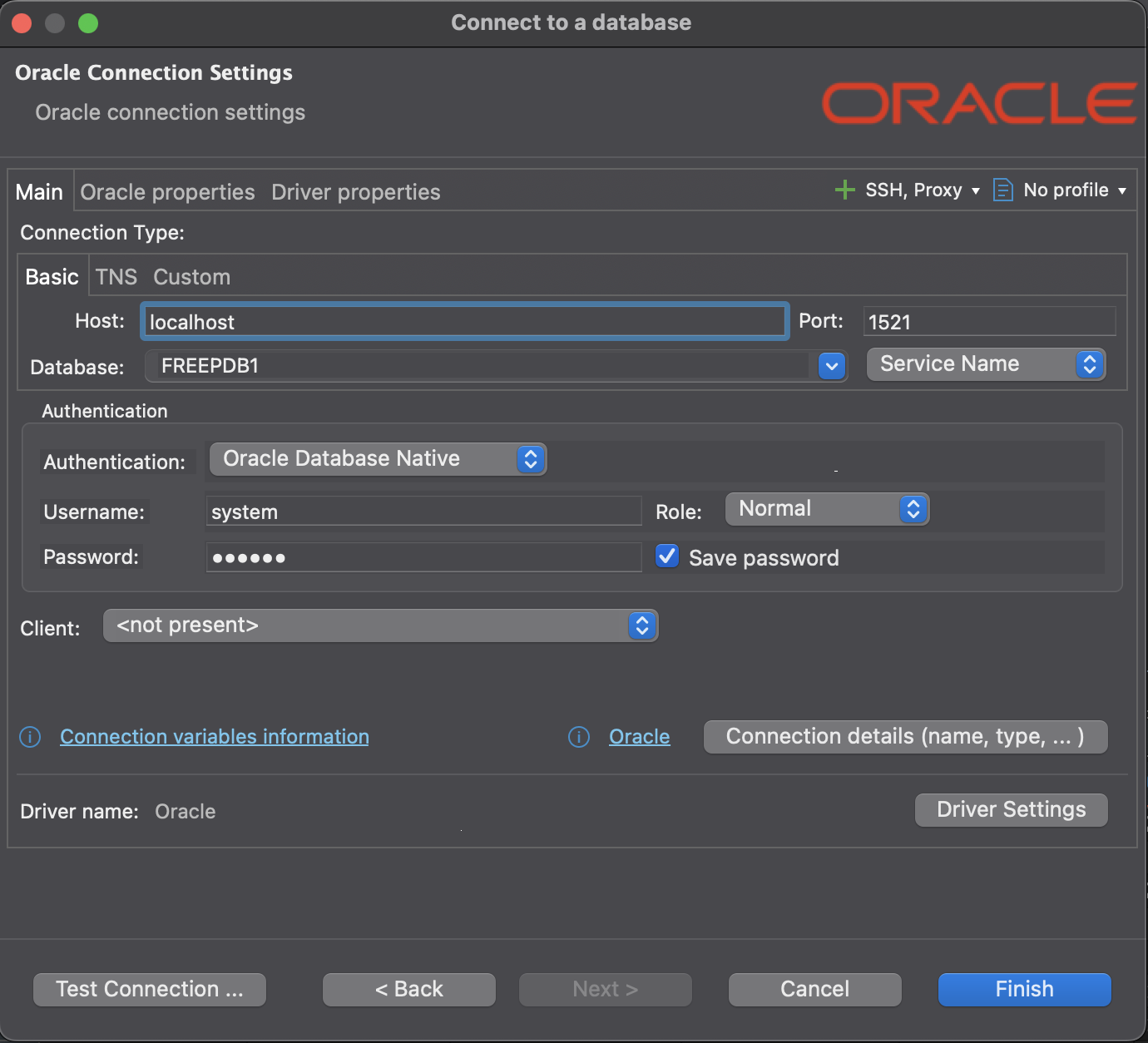Click the Test Connection button

[x=150, y=990]
